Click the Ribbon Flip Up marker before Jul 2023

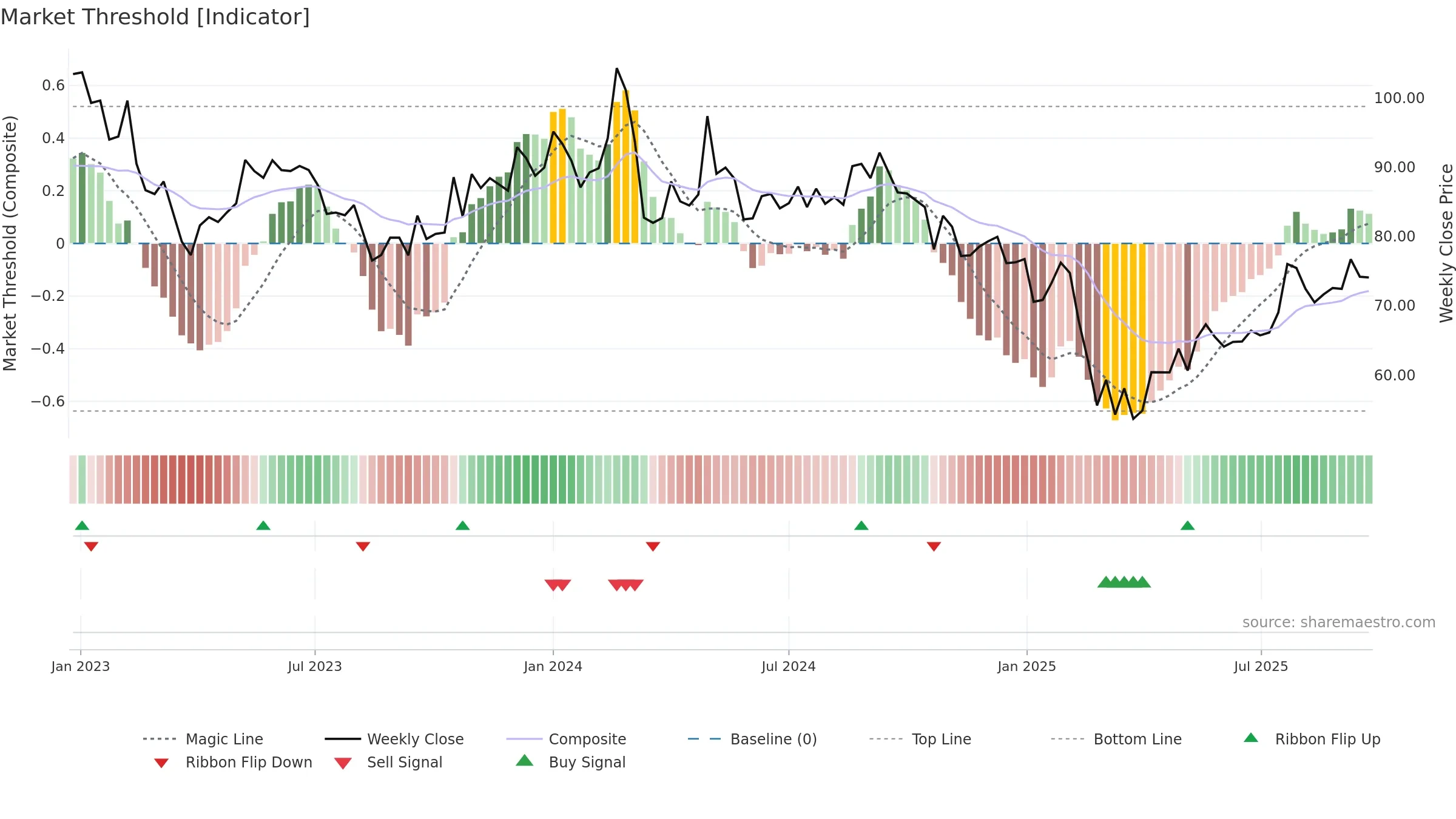pos(263,525)
